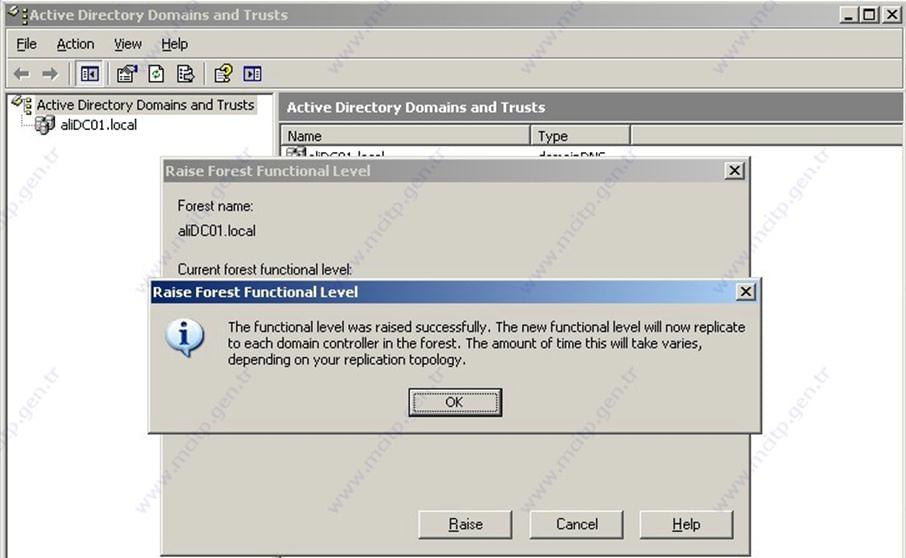Click the Cancel button
Screen dimensions: 906x558
click(x=576, y=524)
